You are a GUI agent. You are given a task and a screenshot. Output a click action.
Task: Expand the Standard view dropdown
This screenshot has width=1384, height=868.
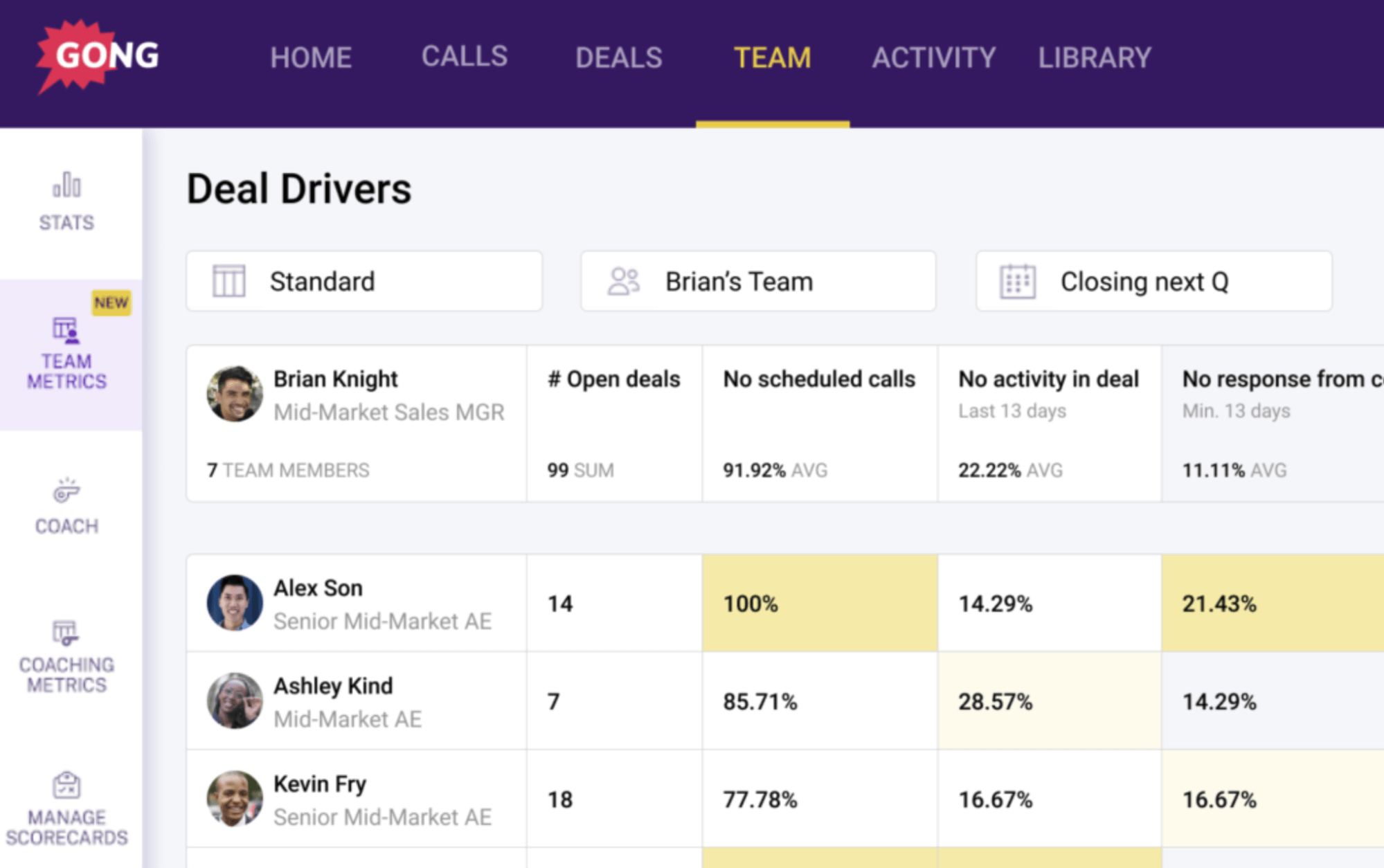coord(364,281)
